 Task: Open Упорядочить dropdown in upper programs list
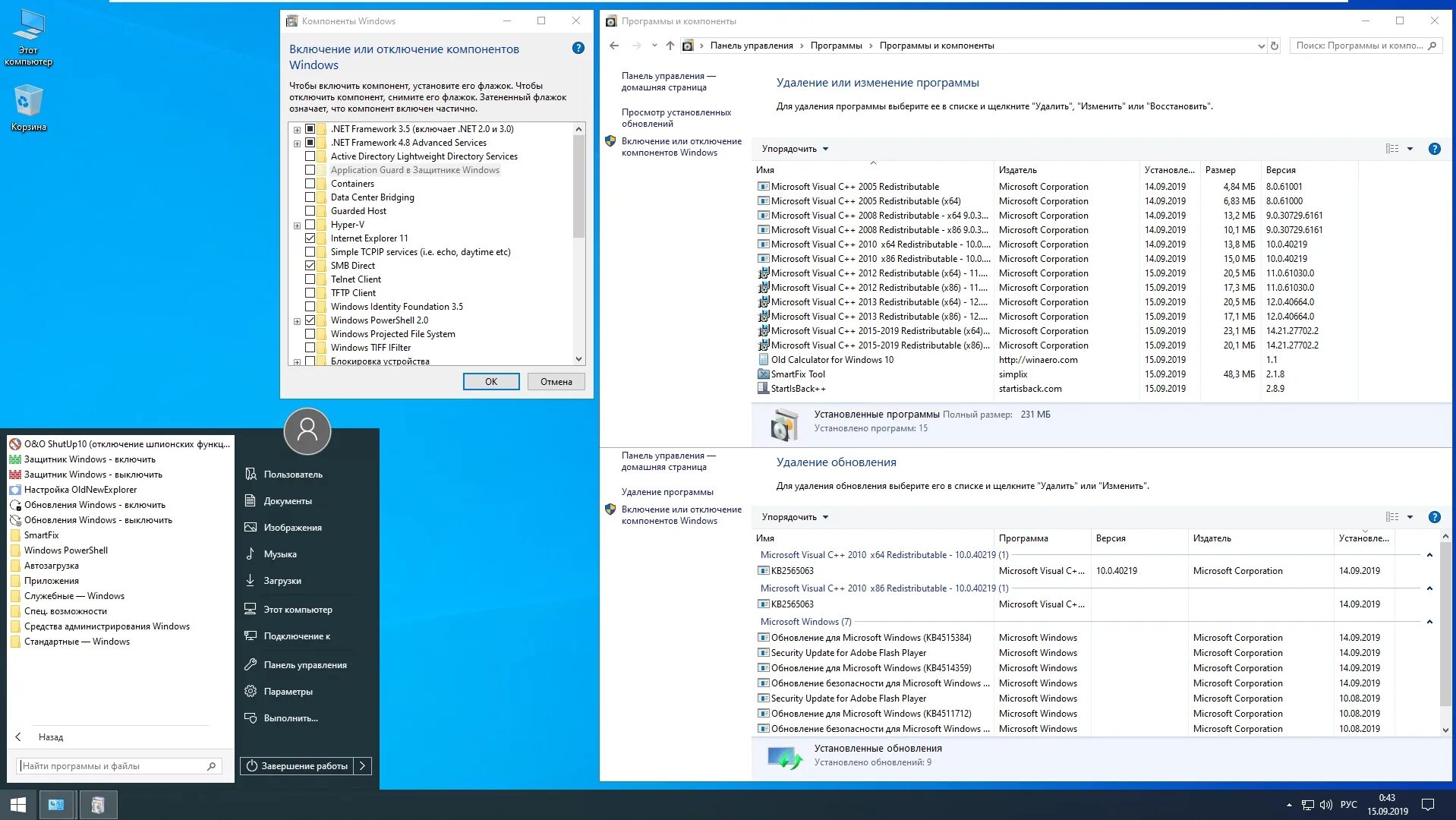pyautogui.click(x=795, y=149)
